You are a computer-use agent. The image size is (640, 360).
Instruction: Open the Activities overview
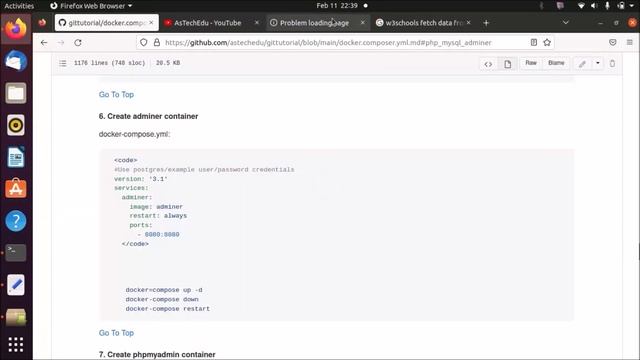coord(19,6)
